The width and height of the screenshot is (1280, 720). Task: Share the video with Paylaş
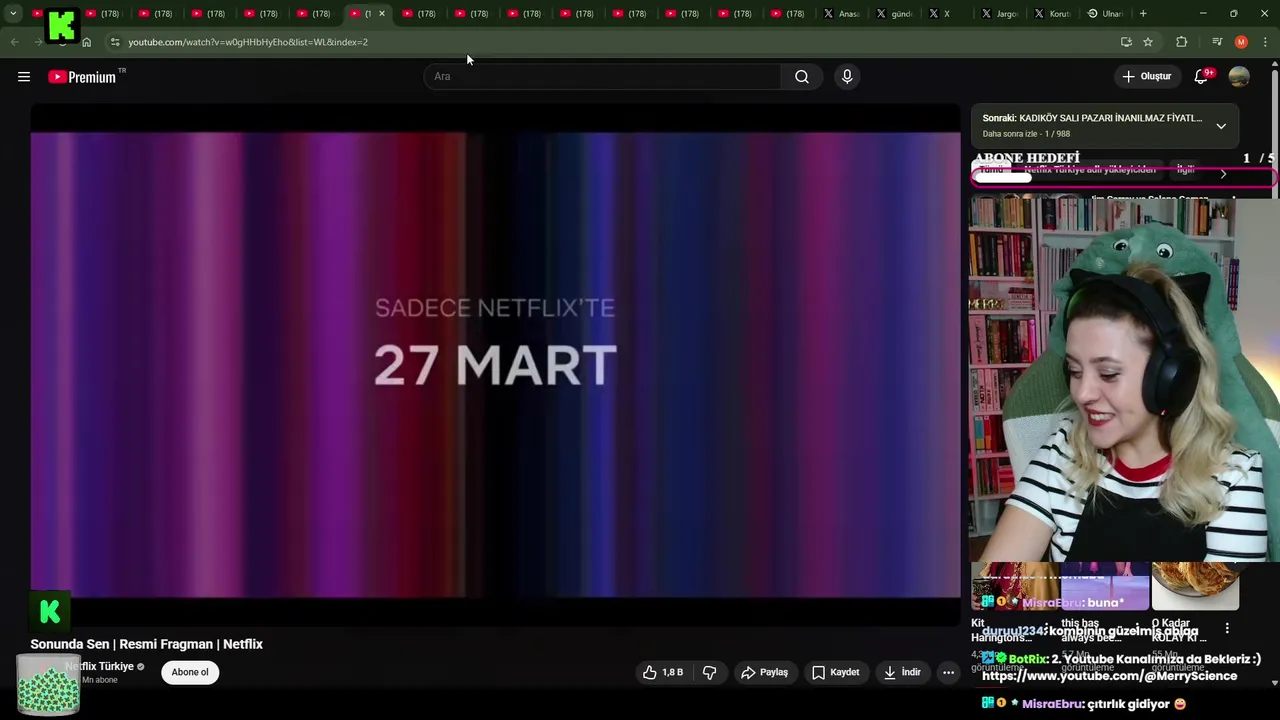(765, 673)
